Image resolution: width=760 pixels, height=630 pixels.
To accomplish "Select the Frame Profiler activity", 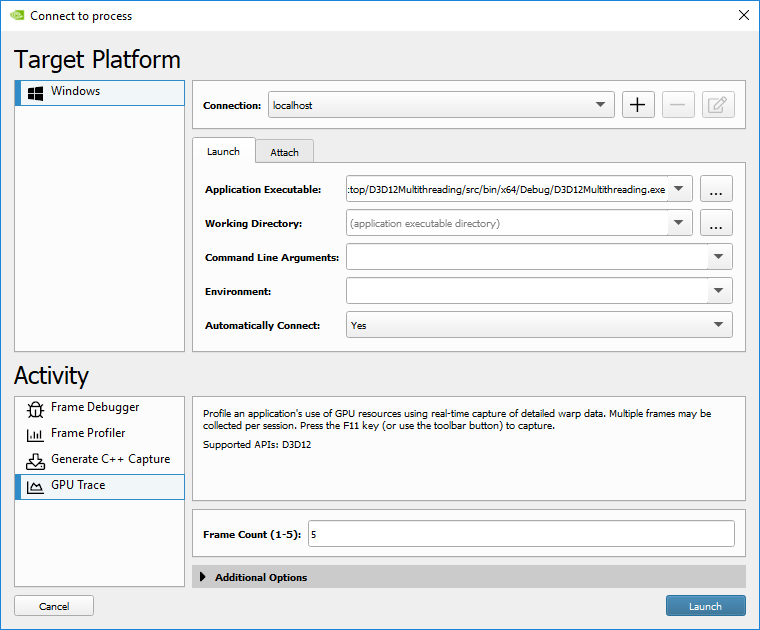I will [88, 434].
